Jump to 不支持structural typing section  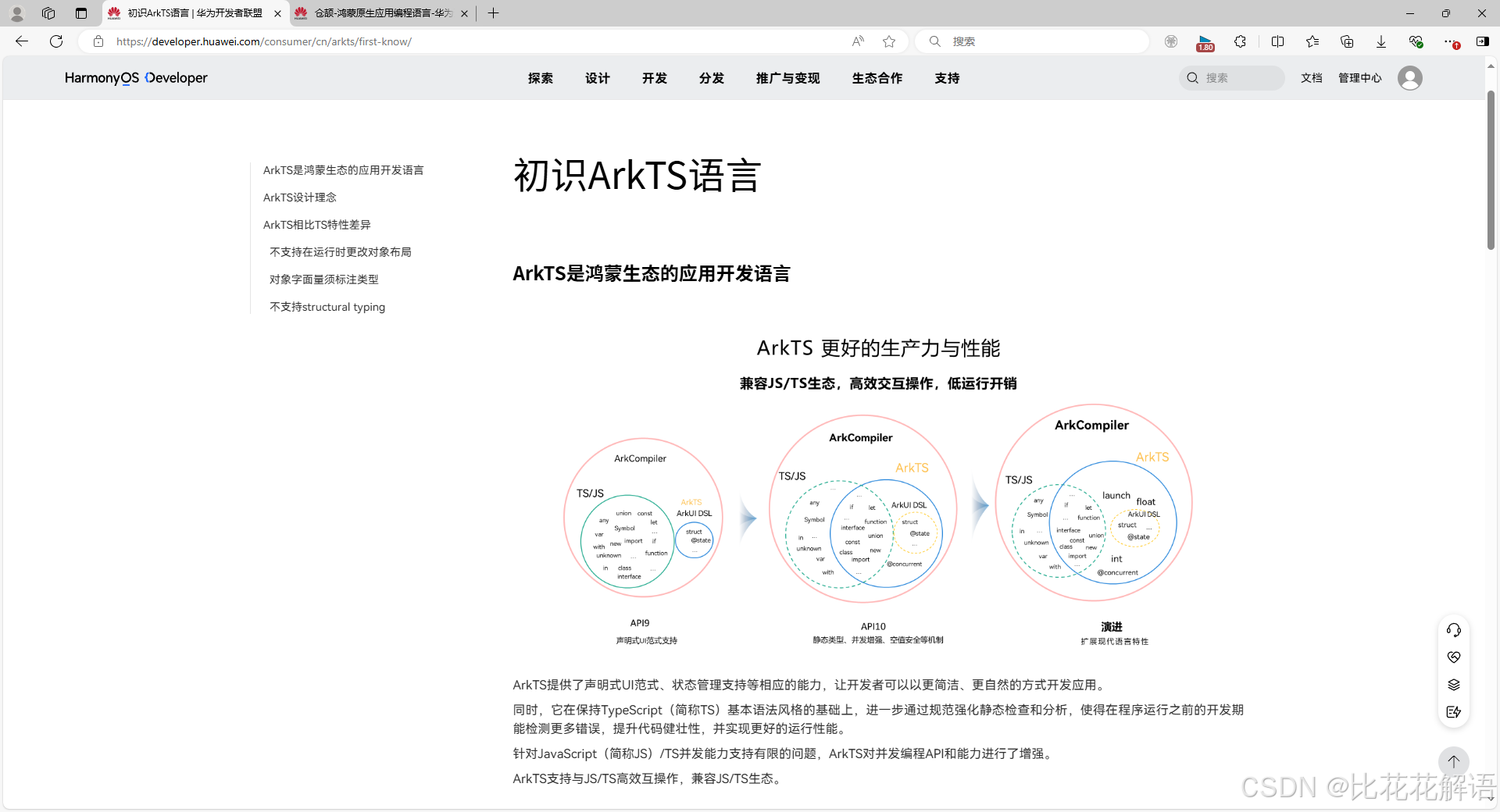click(x=327, y=307)
